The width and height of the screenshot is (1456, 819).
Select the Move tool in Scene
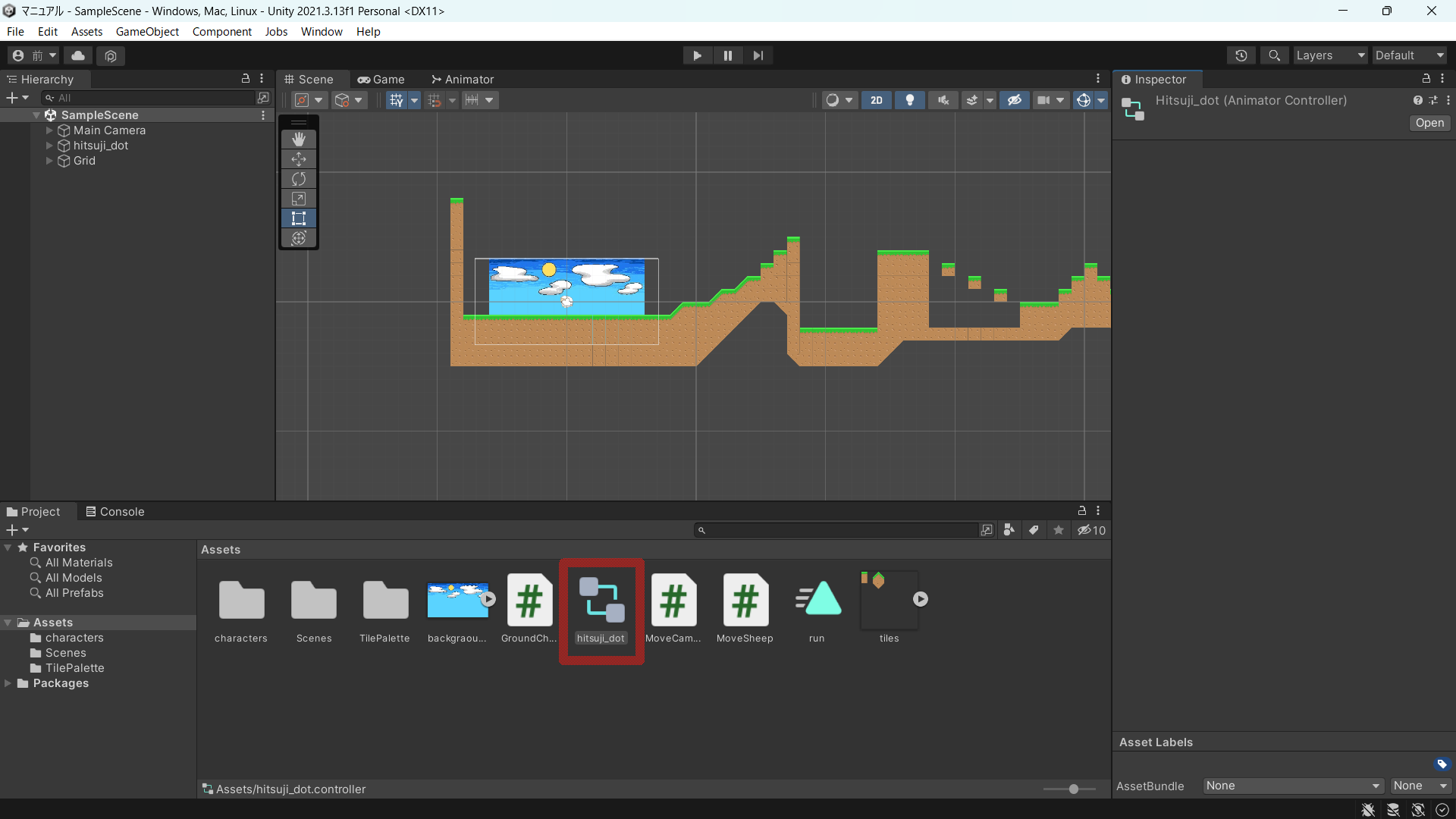pyautogui.click(x=299, y=159)
